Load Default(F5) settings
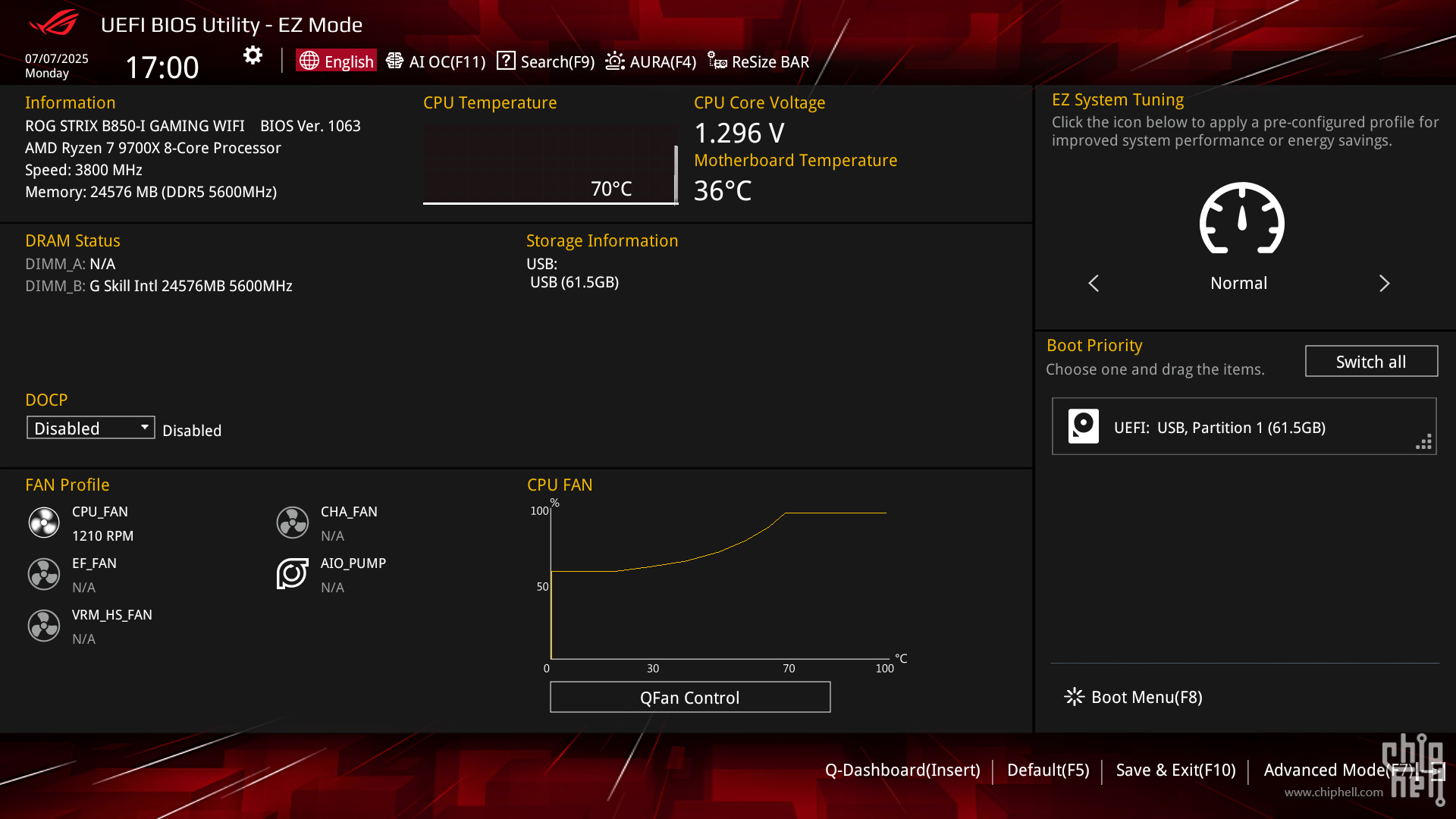Image resolution: width=1456 pixels, height=819 pixels. (x=1048, y=770)
